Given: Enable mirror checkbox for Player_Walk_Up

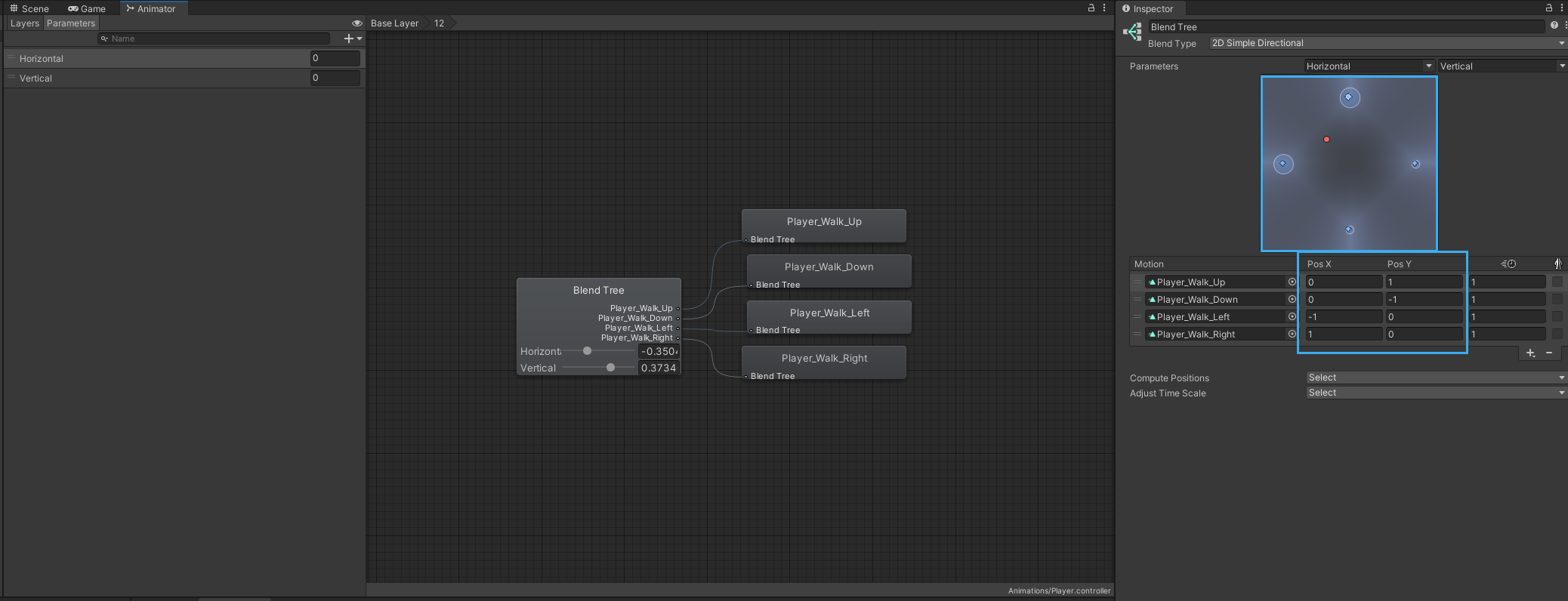Looking at the screenshot, I should 1557,282.
